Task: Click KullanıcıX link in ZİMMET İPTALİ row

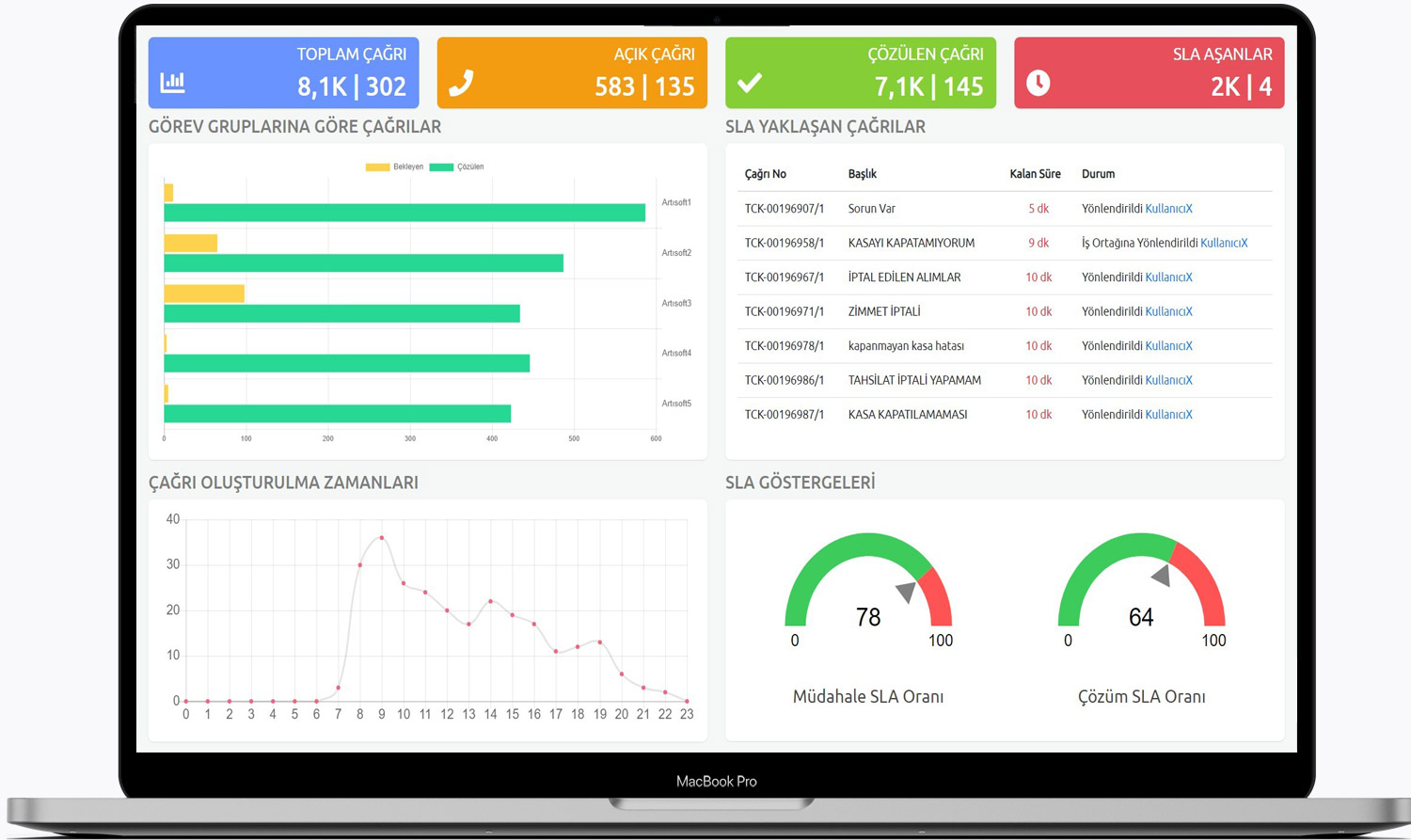Action: (1168, 311)
